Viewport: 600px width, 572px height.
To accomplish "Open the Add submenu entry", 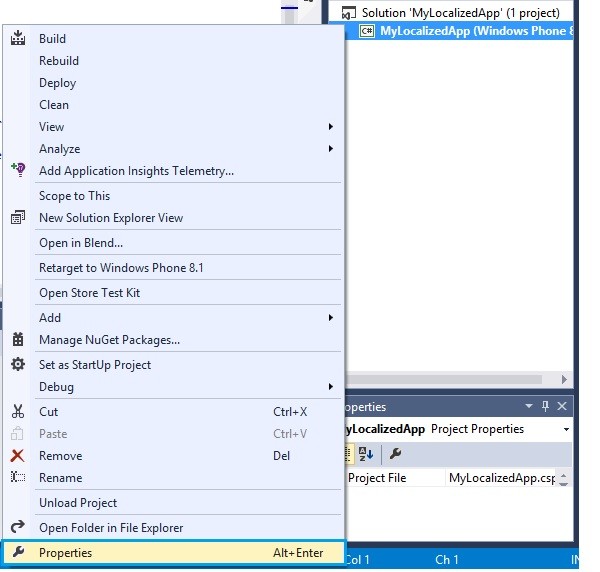I will tap(172, 317).
